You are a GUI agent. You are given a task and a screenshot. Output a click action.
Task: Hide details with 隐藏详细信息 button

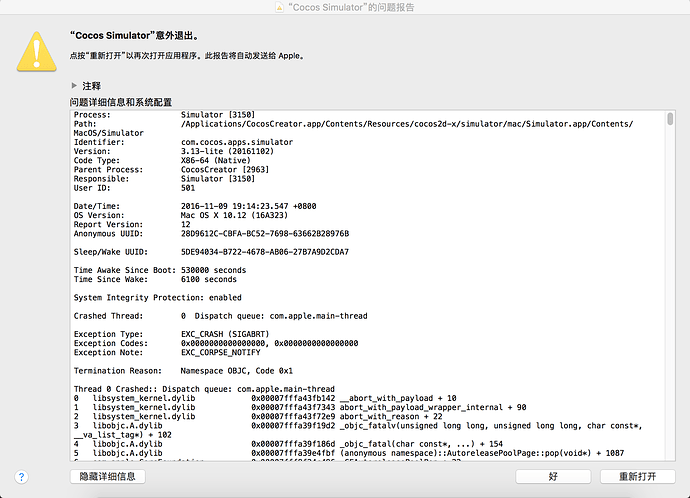107,476
